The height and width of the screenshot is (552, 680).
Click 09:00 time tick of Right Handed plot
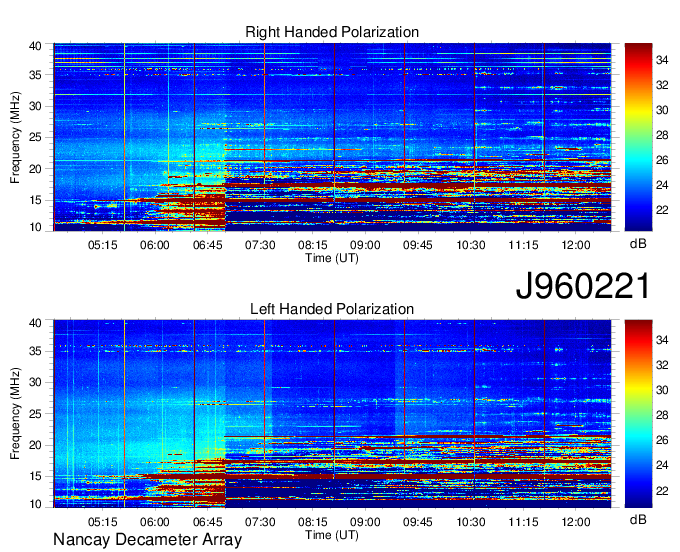(365, 245)
